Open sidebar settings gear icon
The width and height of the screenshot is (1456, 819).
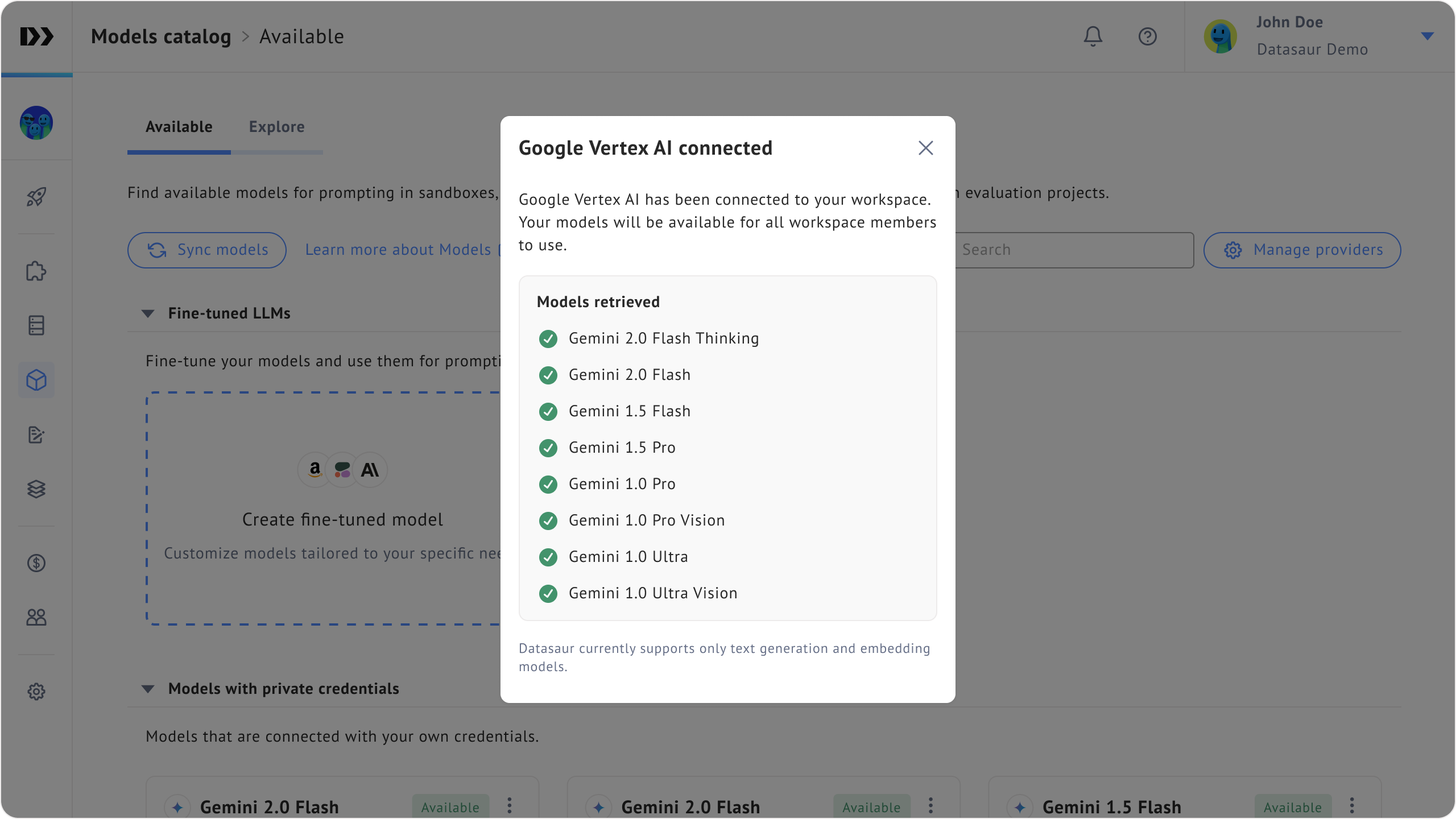click(x=36, y=692)
